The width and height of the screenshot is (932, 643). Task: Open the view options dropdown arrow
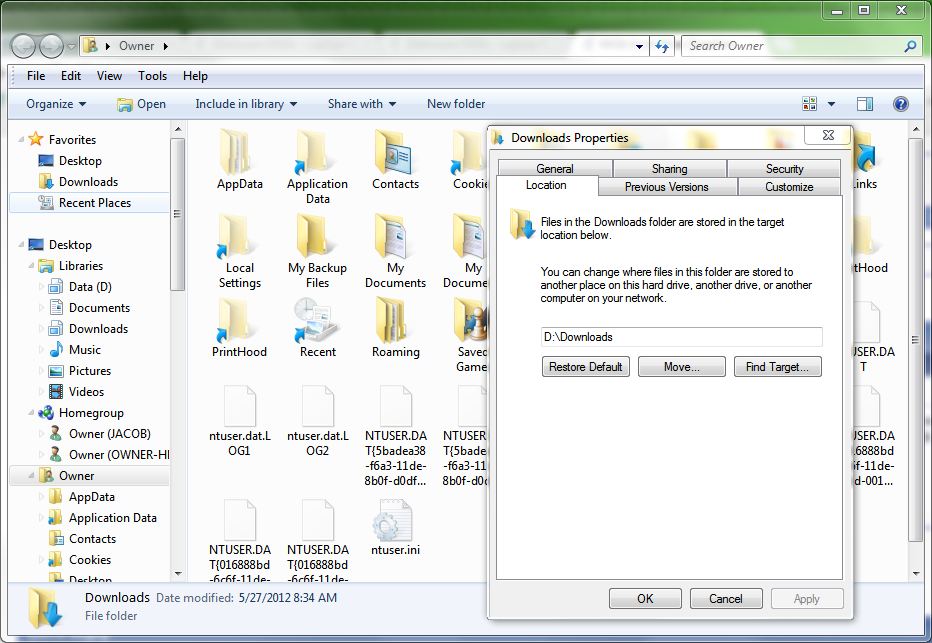click(831, 104)
